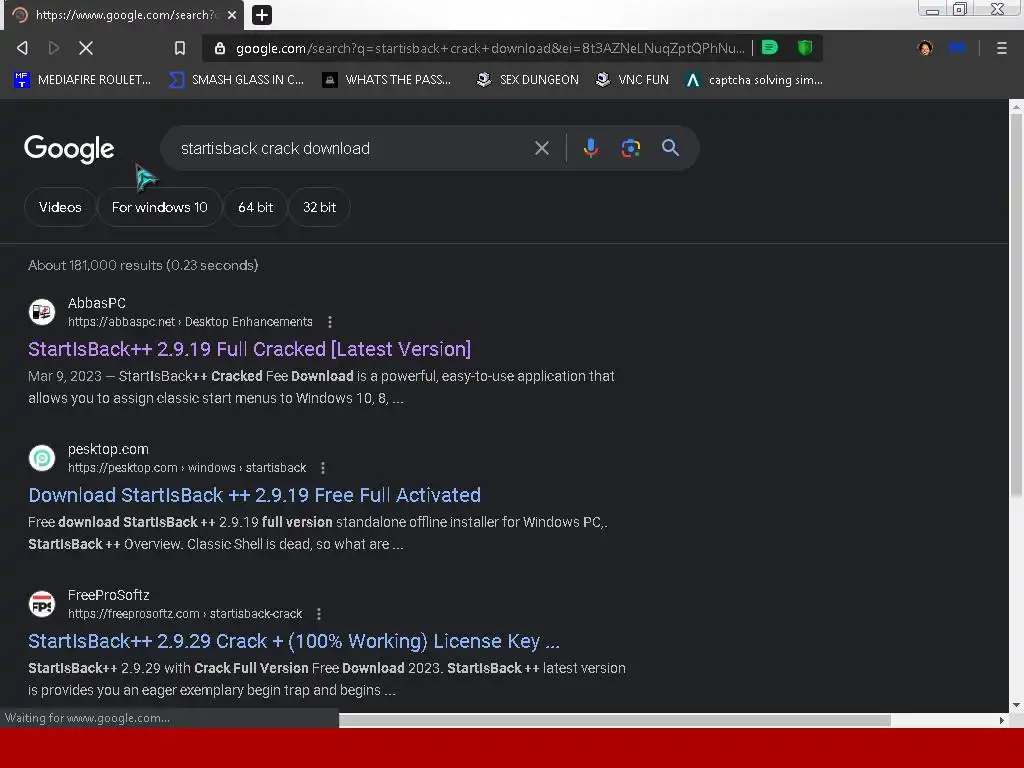
Task: Clear the search query with the X icon
Action: pyautogui.click(x=541, y=148)
